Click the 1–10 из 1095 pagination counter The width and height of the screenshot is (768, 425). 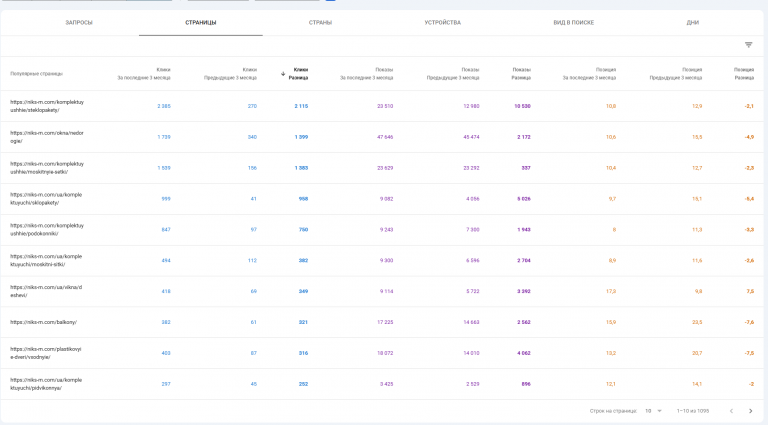[x=693, y=411]
